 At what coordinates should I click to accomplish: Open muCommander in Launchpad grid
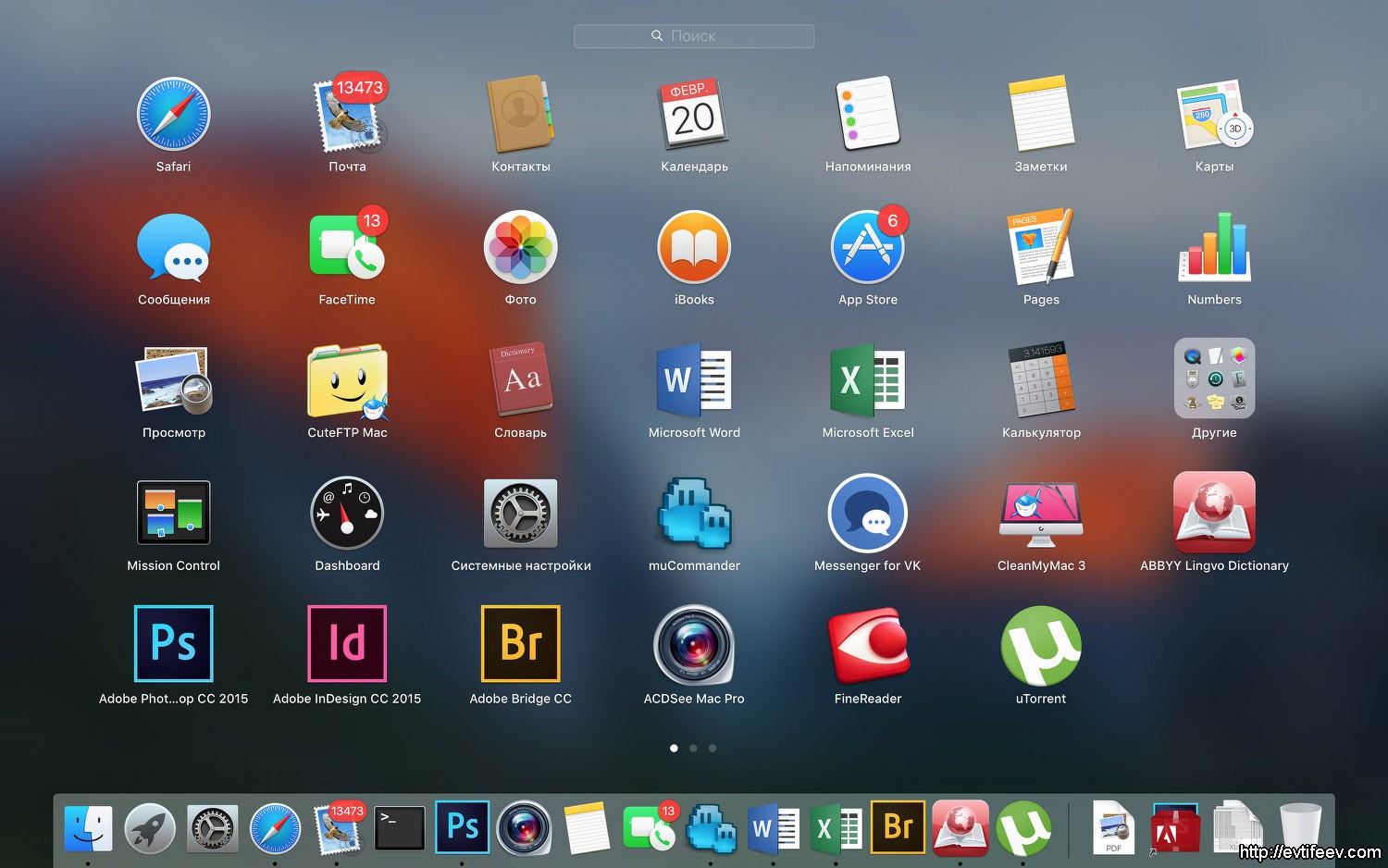click(x=694, y=512)
